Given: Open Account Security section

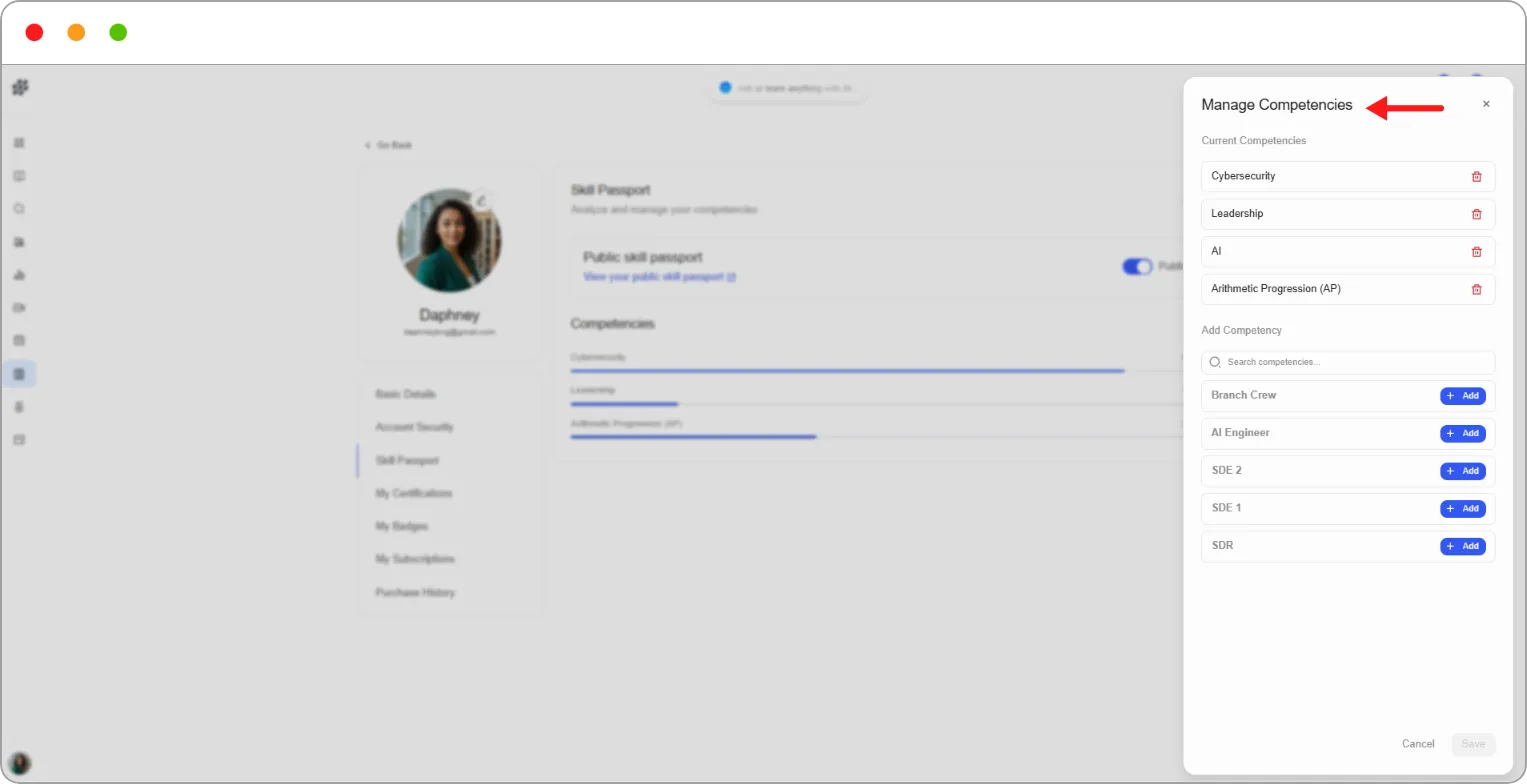Looking at the screenshot, I should click(415, 427).
